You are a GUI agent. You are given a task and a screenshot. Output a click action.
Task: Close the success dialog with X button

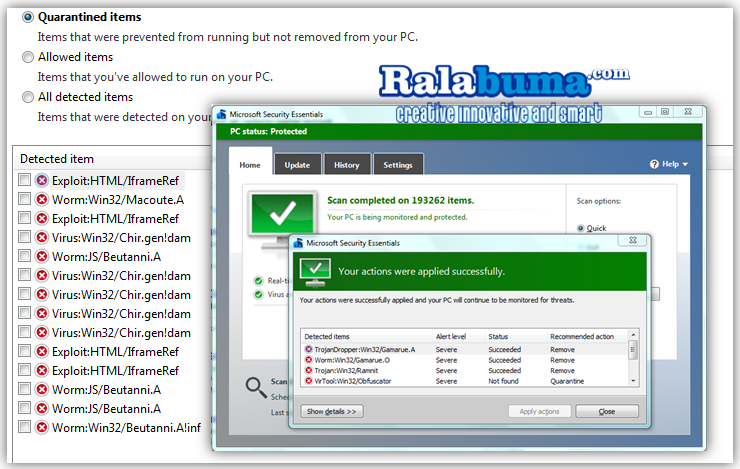click(x=633, y=240)
